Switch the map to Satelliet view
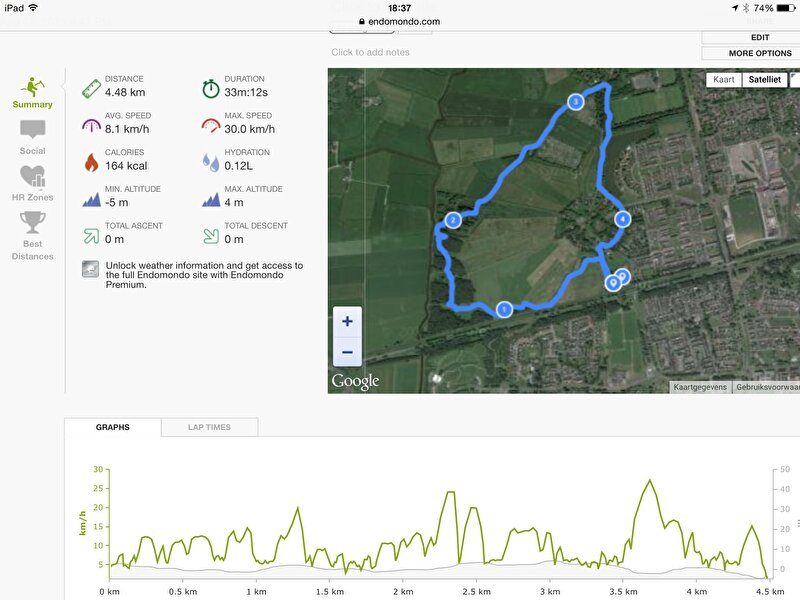 click(764, 79)
